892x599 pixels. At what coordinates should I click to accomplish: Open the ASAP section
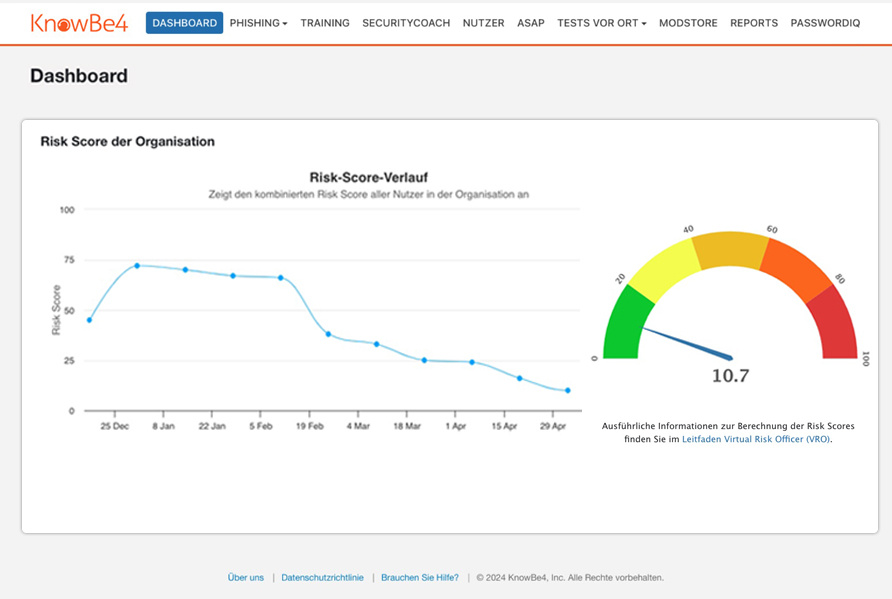point(531,23)
